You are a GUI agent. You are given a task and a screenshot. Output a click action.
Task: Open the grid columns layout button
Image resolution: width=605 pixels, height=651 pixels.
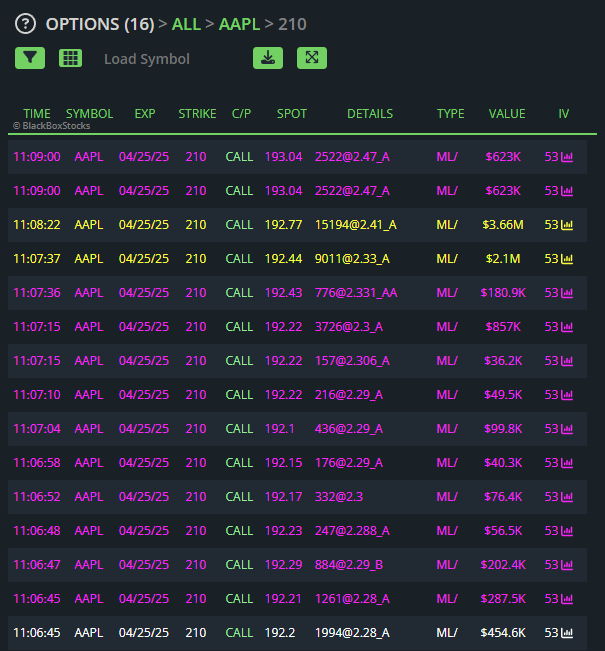pos(70,58)
